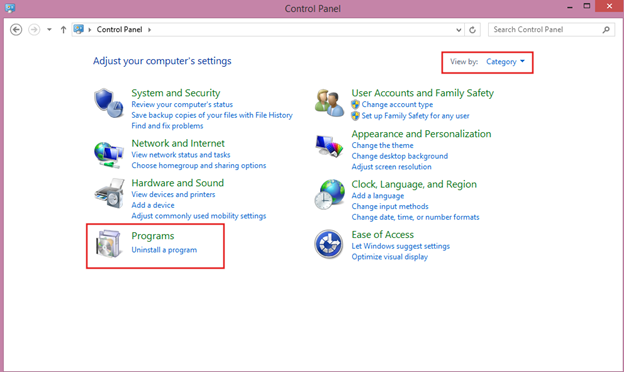This screenshot has height=372, width=624.
Task: Open Clock, Language, and Region heading
Action: click(414, 184)
